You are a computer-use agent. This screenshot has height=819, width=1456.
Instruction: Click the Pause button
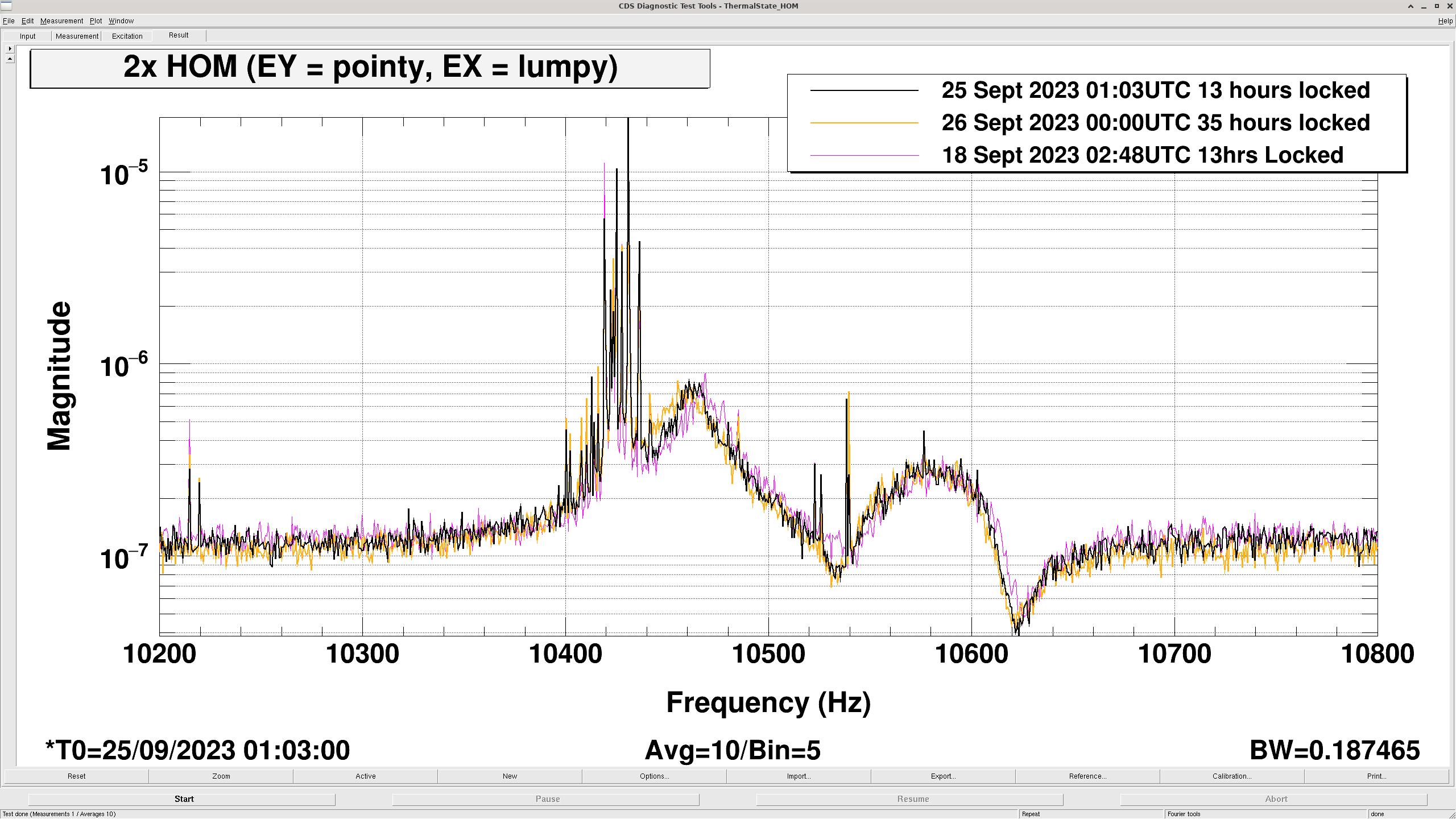coord(546,799)
